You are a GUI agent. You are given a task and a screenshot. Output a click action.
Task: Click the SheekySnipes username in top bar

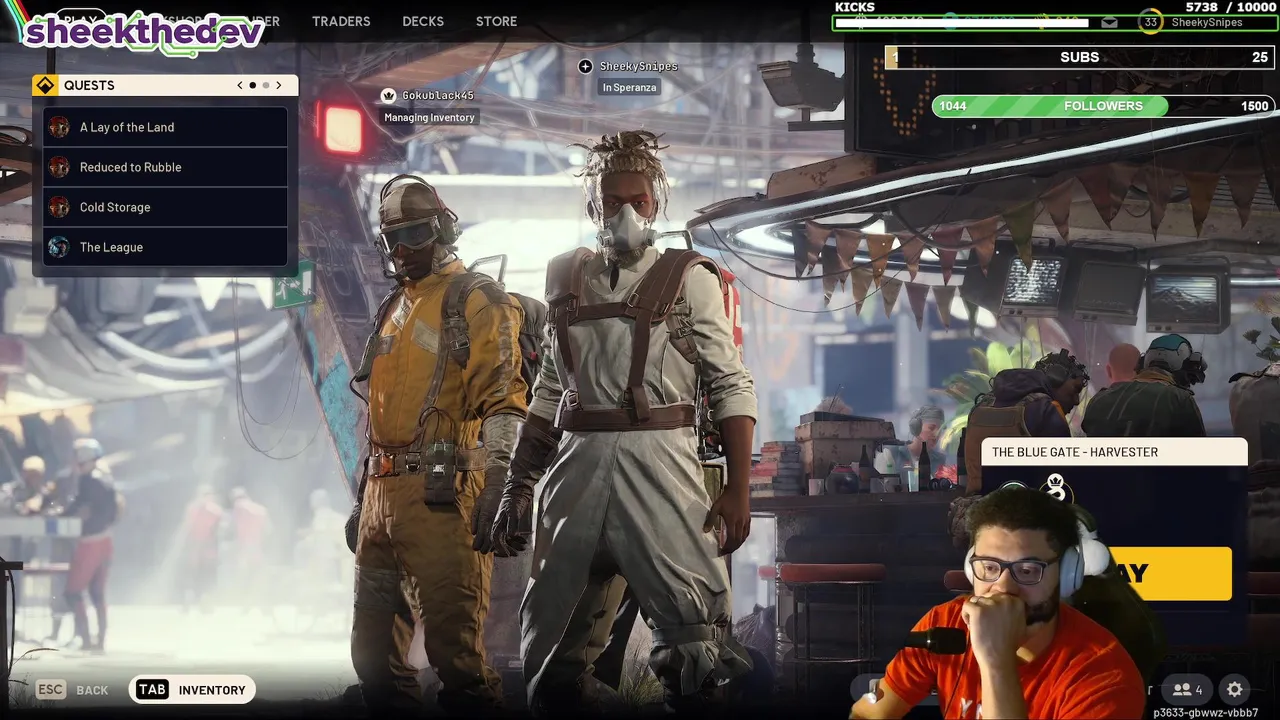(x=1207, y=22)
